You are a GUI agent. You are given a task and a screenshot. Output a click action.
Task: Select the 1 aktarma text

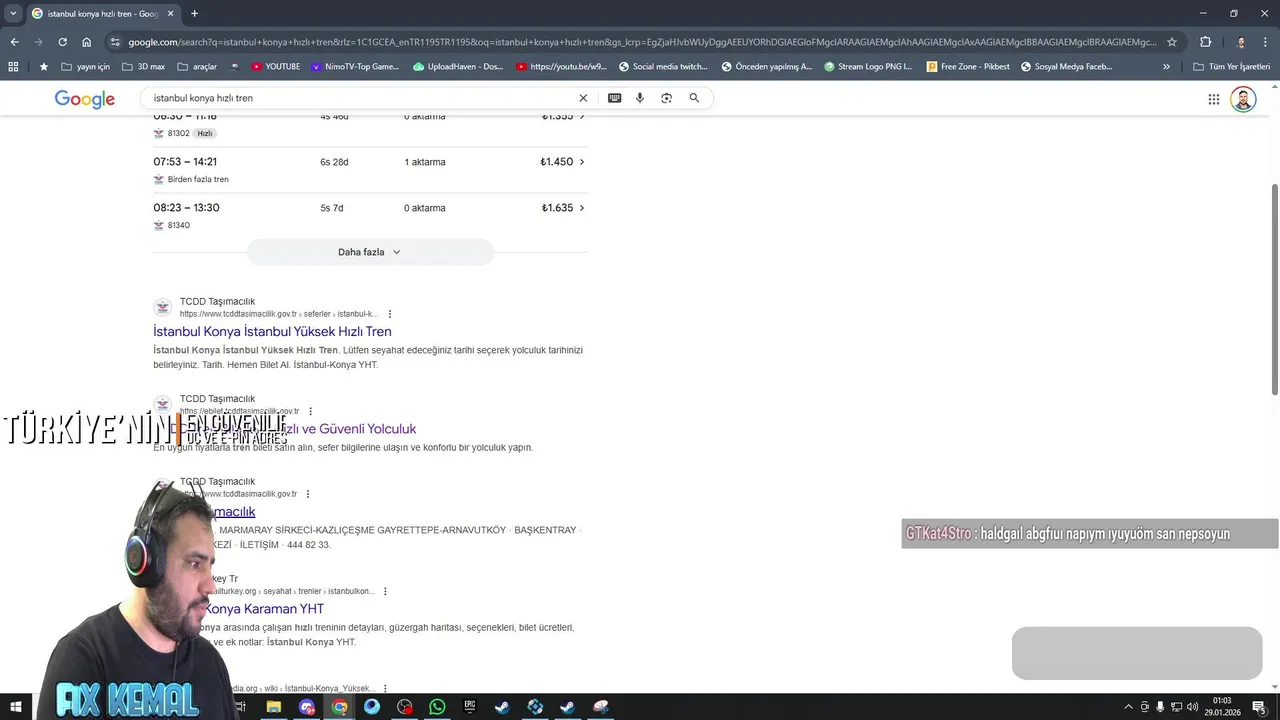[x=425, y=162]
